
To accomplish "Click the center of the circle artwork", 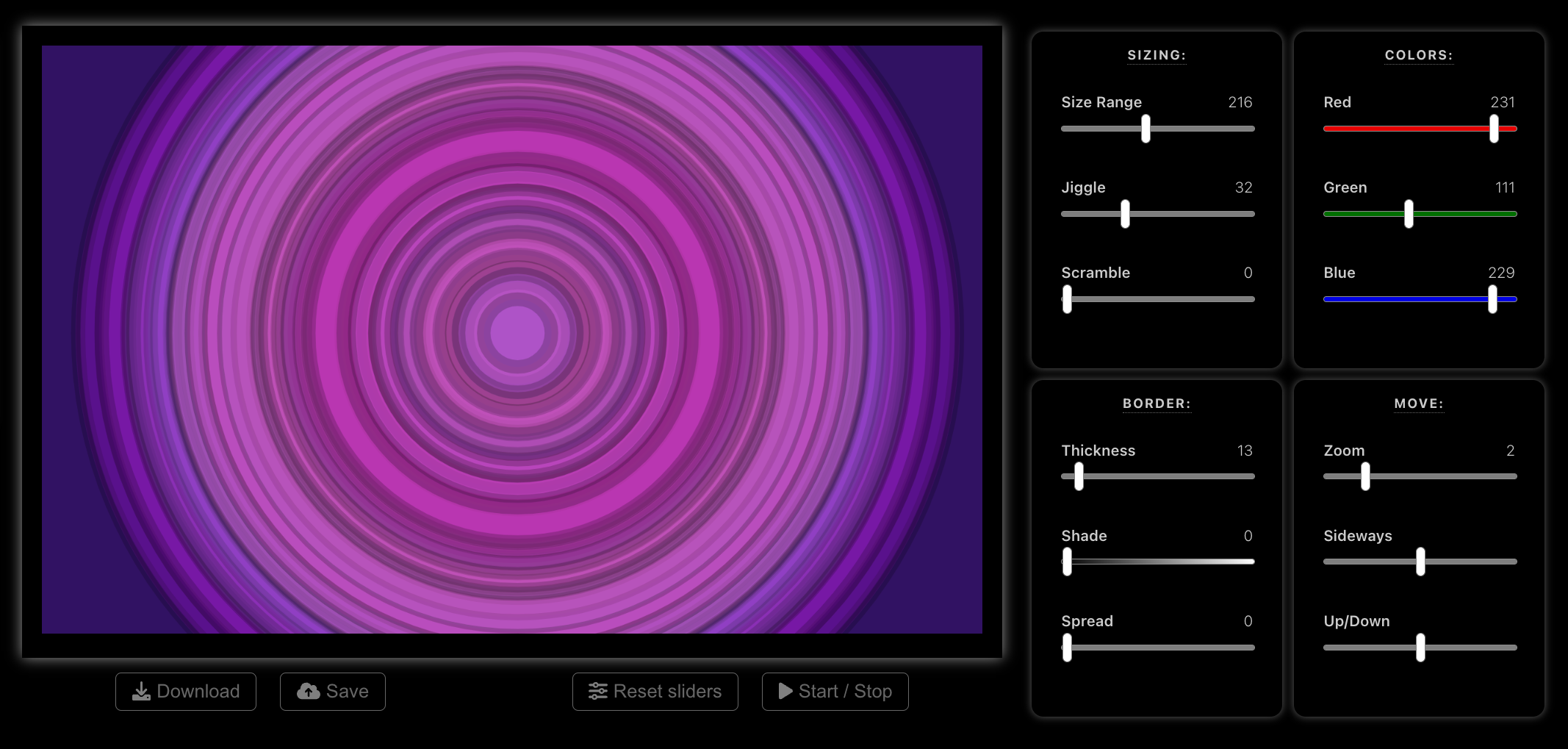I will click(517, 334).
